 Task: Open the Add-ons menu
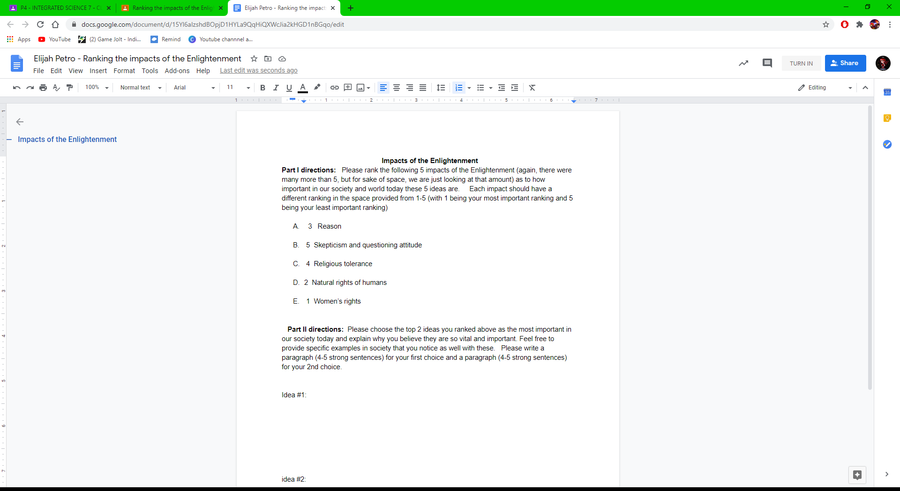coord(177,71)
